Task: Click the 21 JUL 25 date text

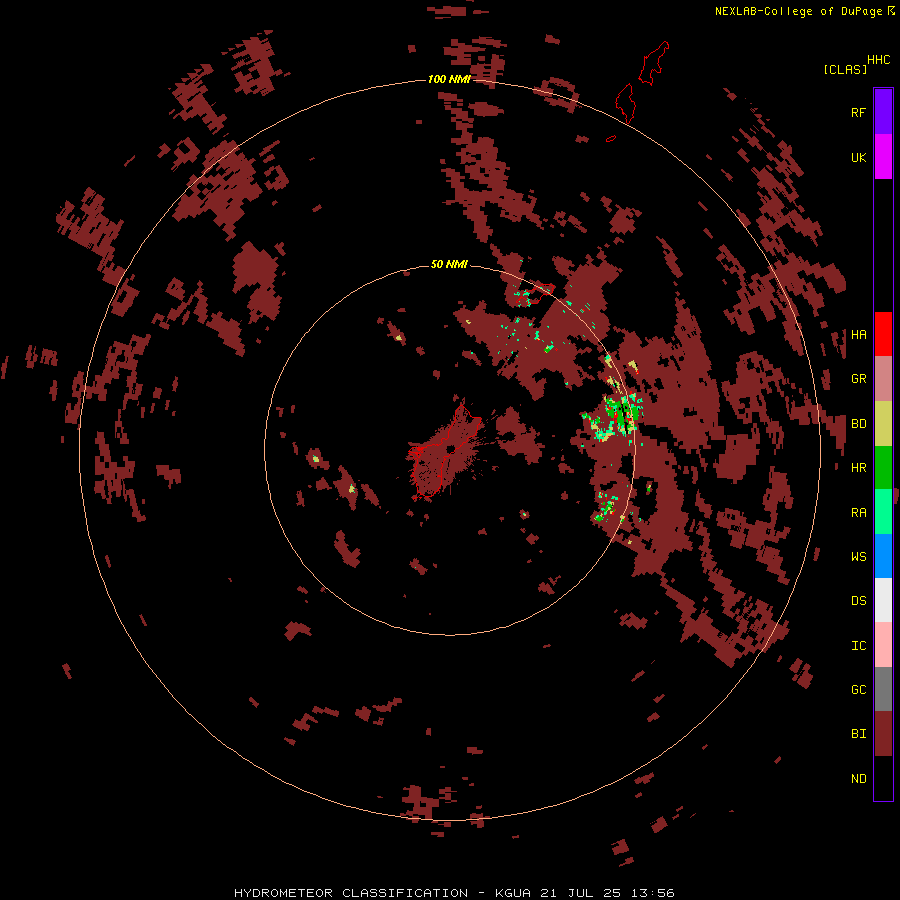Action: tap(581, 893)
